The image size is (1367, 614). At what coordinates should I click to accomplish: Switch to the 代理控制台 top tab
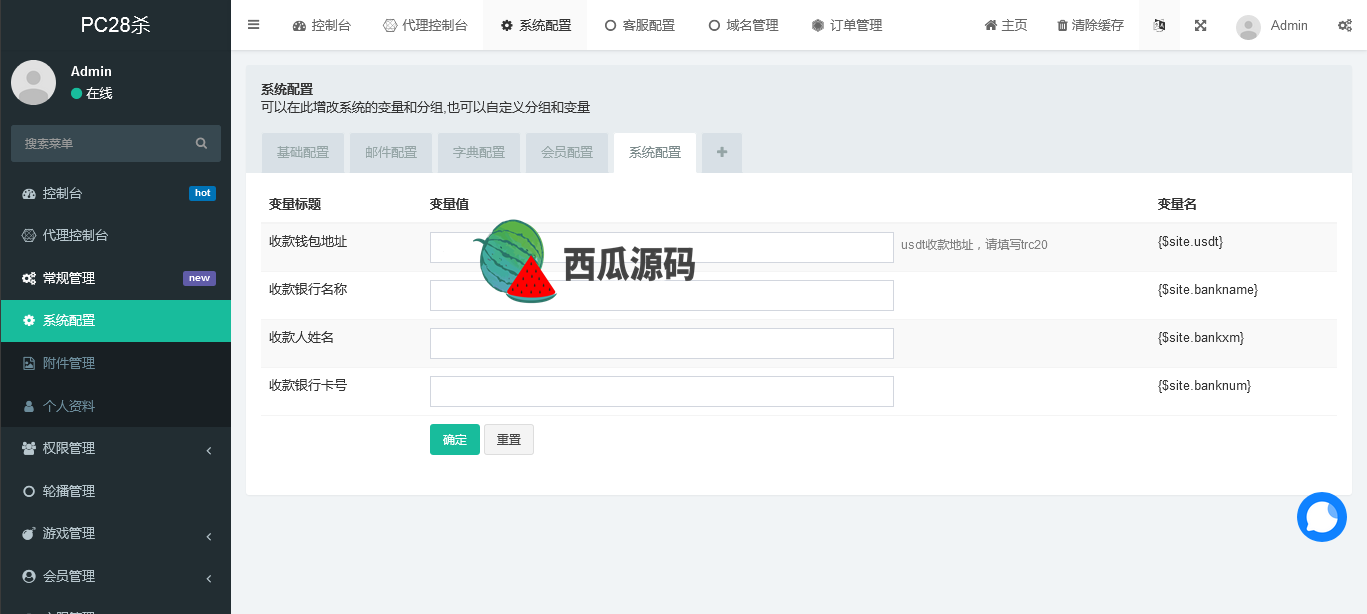(426, 25)
